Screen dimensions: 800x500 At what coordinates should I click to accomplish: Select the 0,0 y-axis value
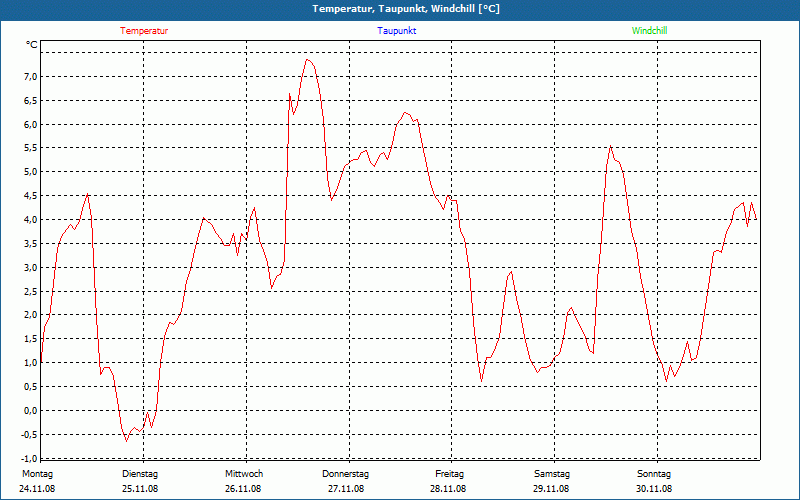tap(31, 411)
